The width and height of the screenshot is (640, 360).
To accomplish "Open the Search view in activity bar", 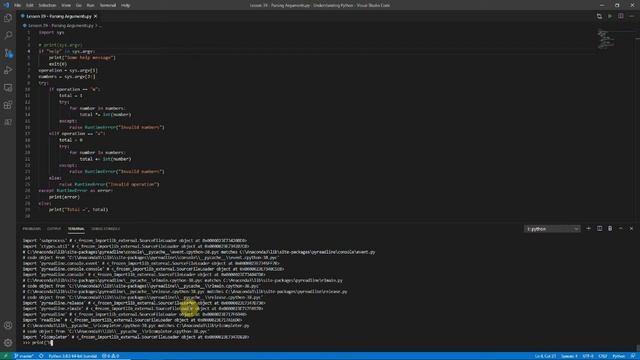I will pos(8,36).
